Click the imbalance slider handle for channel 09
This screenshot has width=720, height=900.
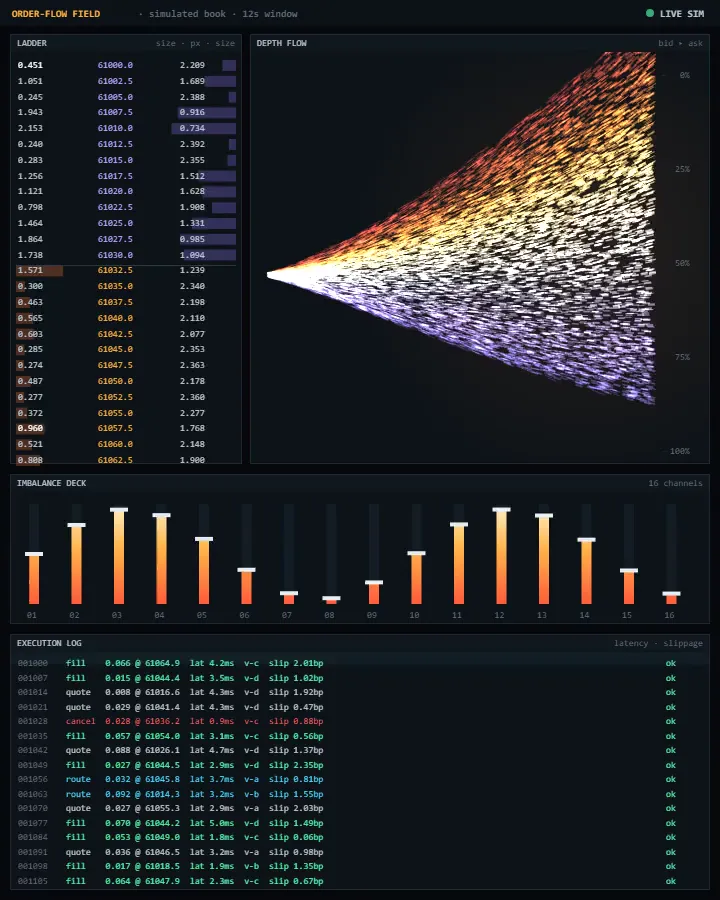[374, 583]
